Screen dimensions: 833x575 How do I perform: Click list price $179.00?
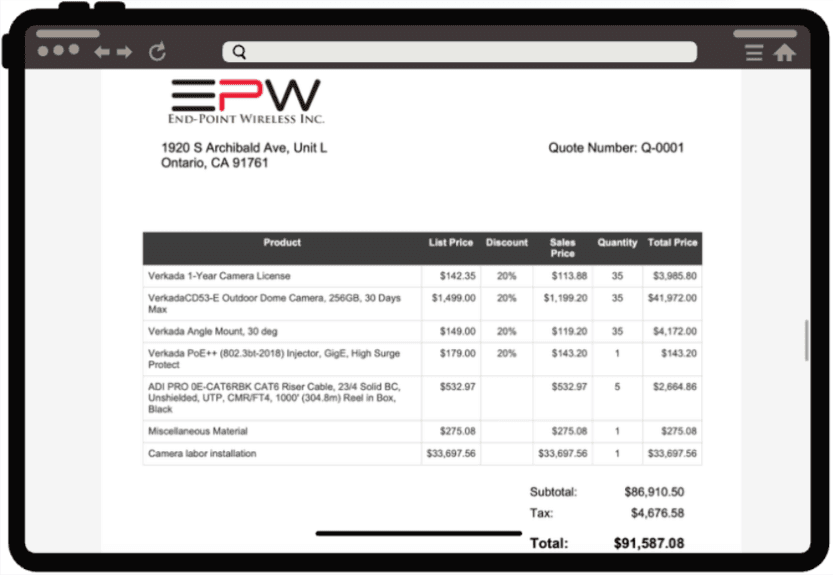tap(457, 353)
